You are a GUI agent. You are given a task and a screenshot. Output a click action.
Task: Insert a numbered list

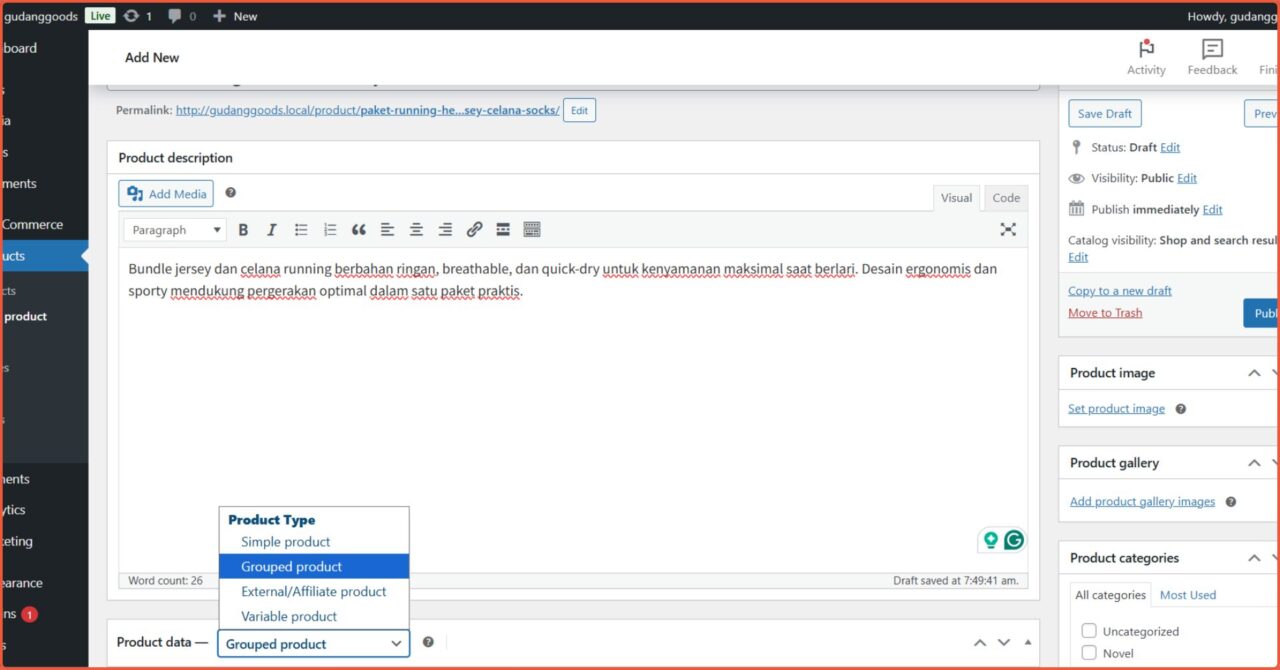click(x=329, y=229)
